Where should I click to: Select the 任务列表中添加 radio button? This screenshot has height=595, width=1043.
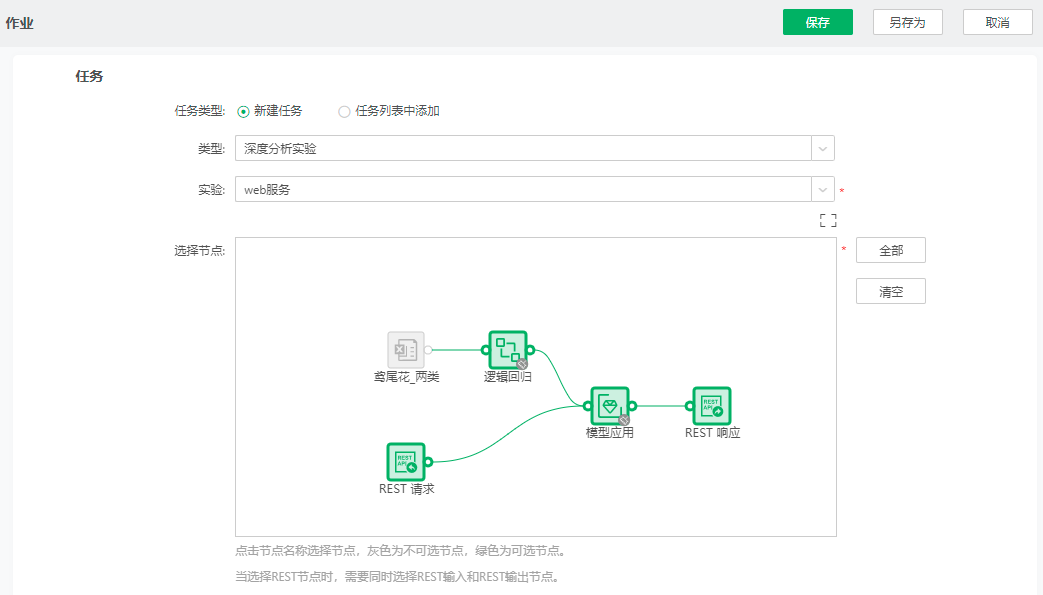pos(343,112)
